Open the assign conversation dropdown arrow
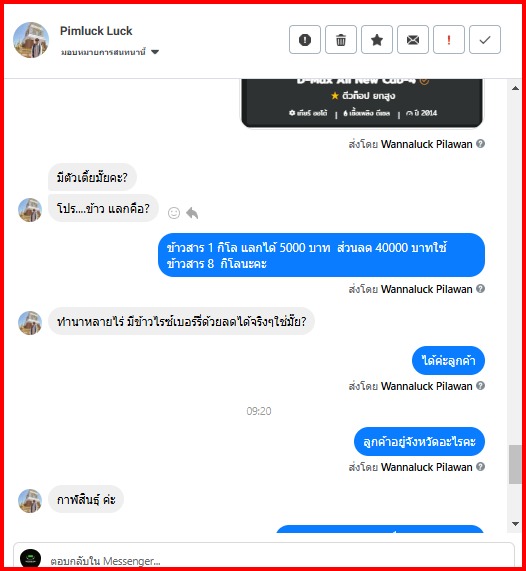 [155, 52]
